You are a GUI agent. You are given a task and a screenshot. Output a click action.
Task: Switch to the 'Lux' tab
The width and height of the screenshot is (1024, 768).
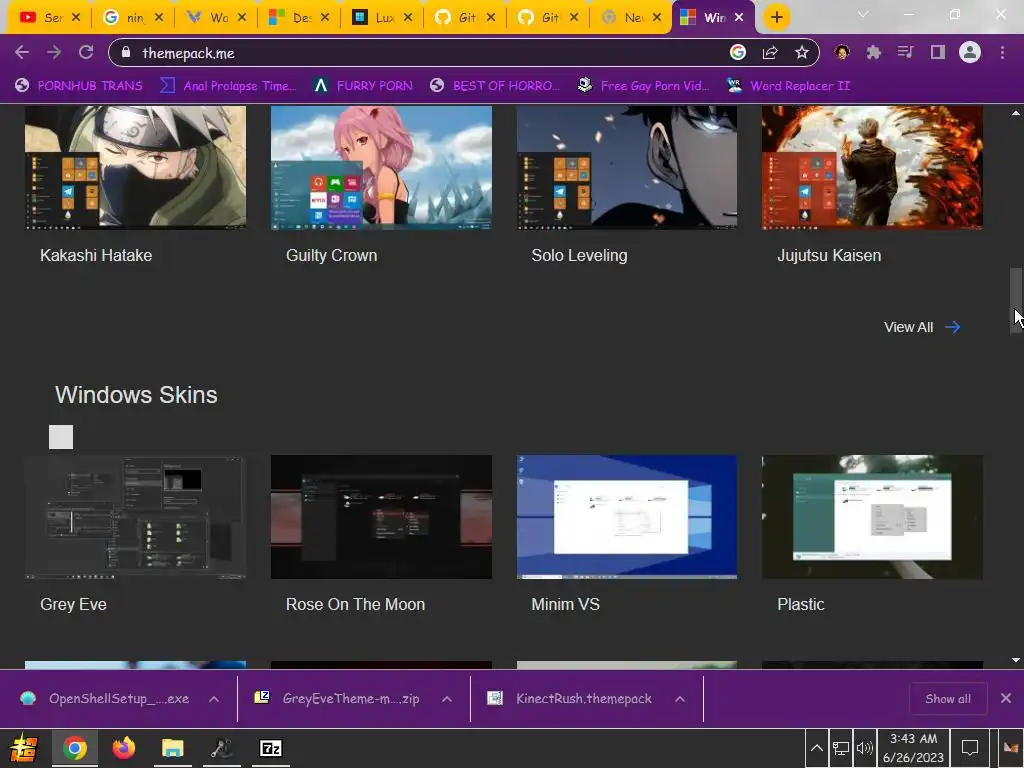pos(381,18)
